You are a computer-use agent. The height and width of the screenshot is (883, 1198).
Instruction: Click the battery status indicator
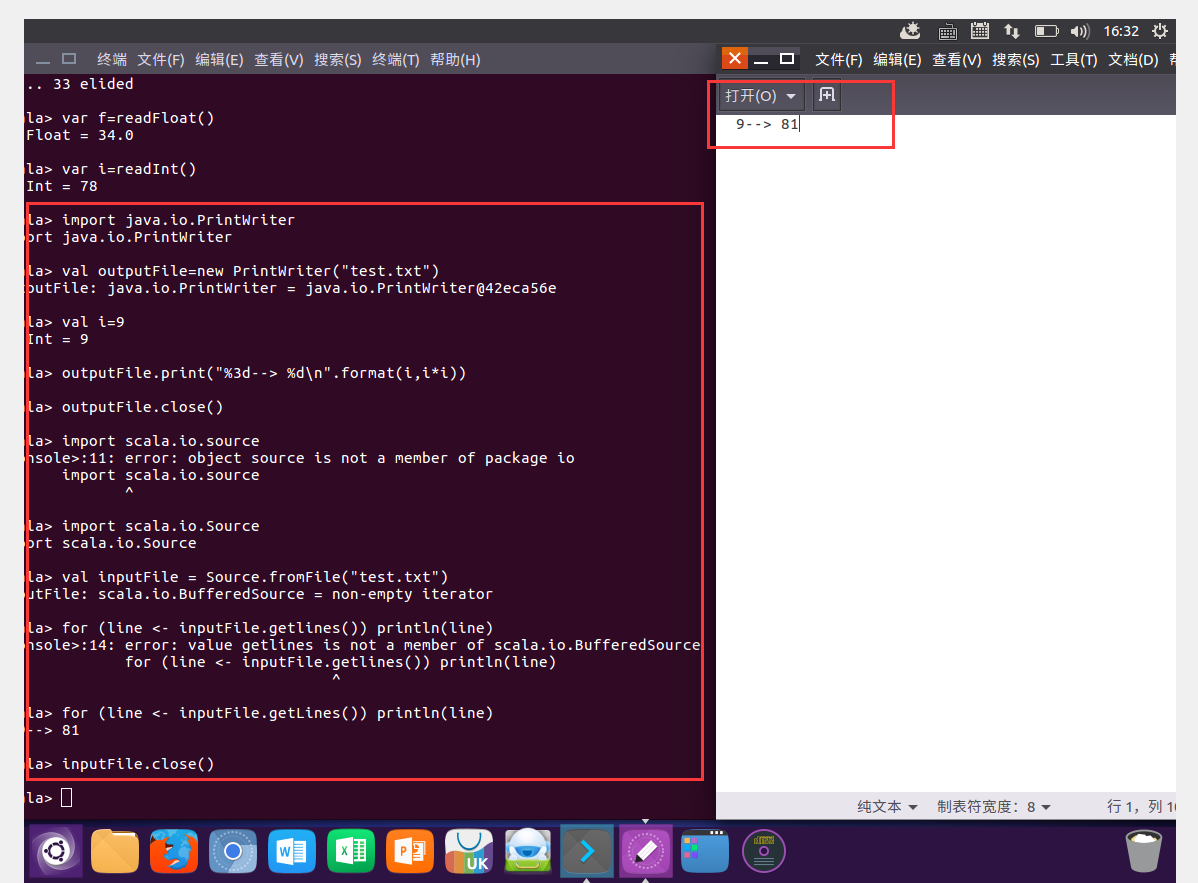pyautogui.click(x=1046, y=31)
